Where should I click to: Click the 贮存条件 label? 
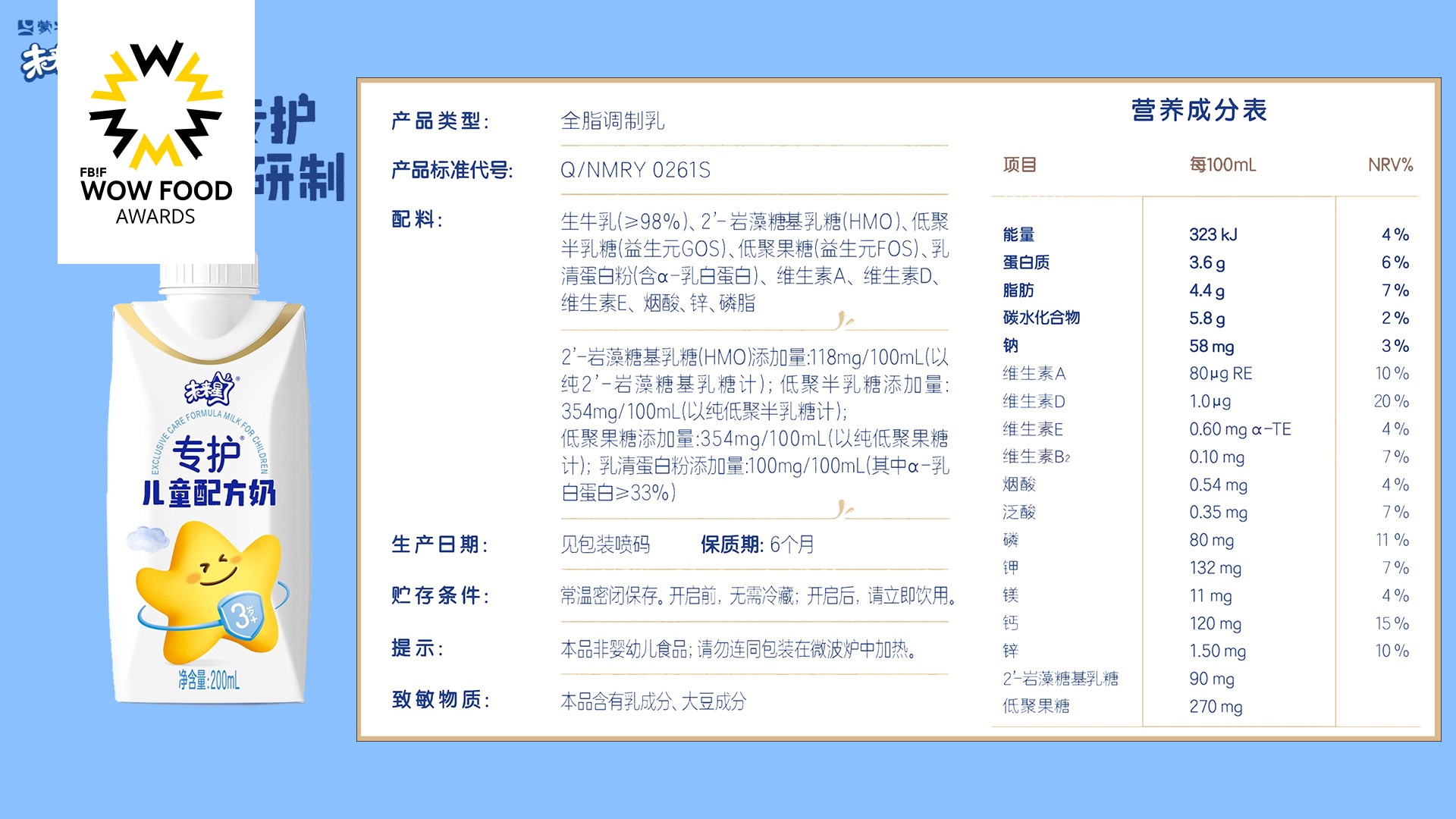[x=441, y=595]
